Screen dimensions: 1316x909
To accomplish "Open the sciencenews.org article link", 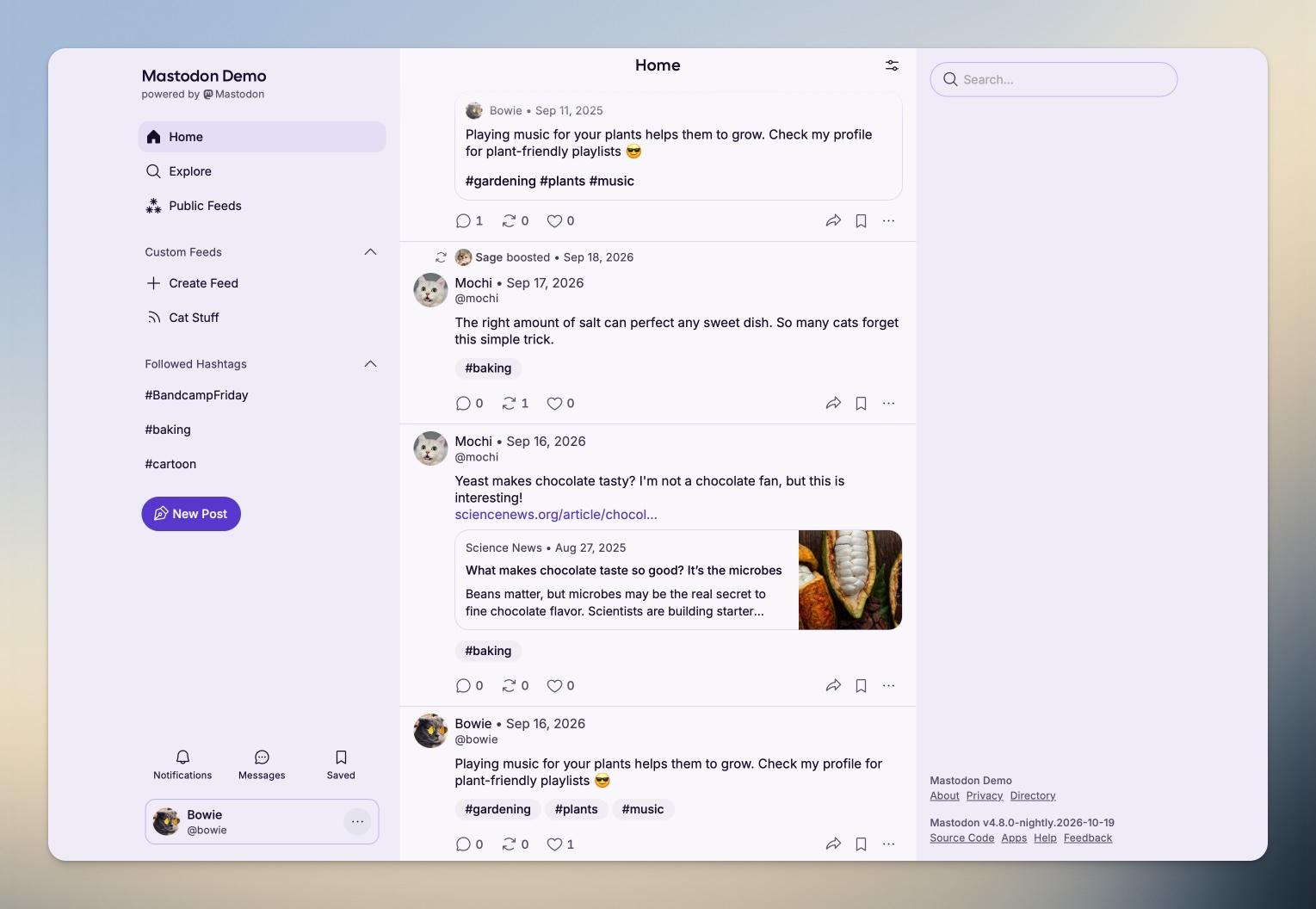I will pyautogui.click(x=556, y=515).
